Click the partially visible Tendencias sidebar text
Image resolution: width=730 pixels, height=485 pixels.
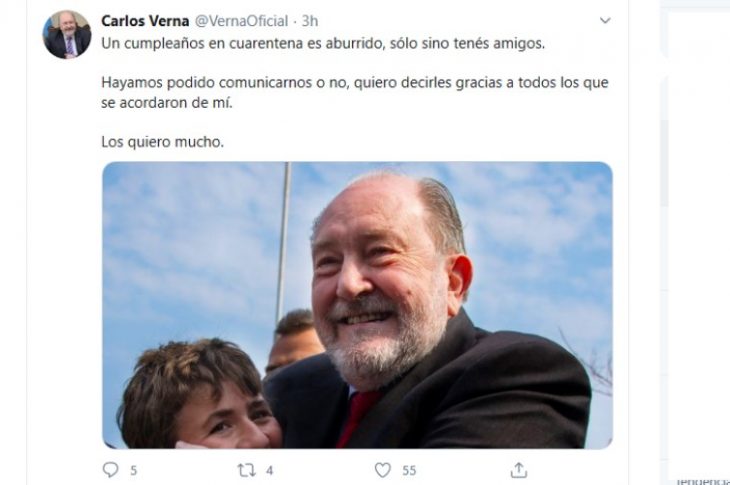703,481
